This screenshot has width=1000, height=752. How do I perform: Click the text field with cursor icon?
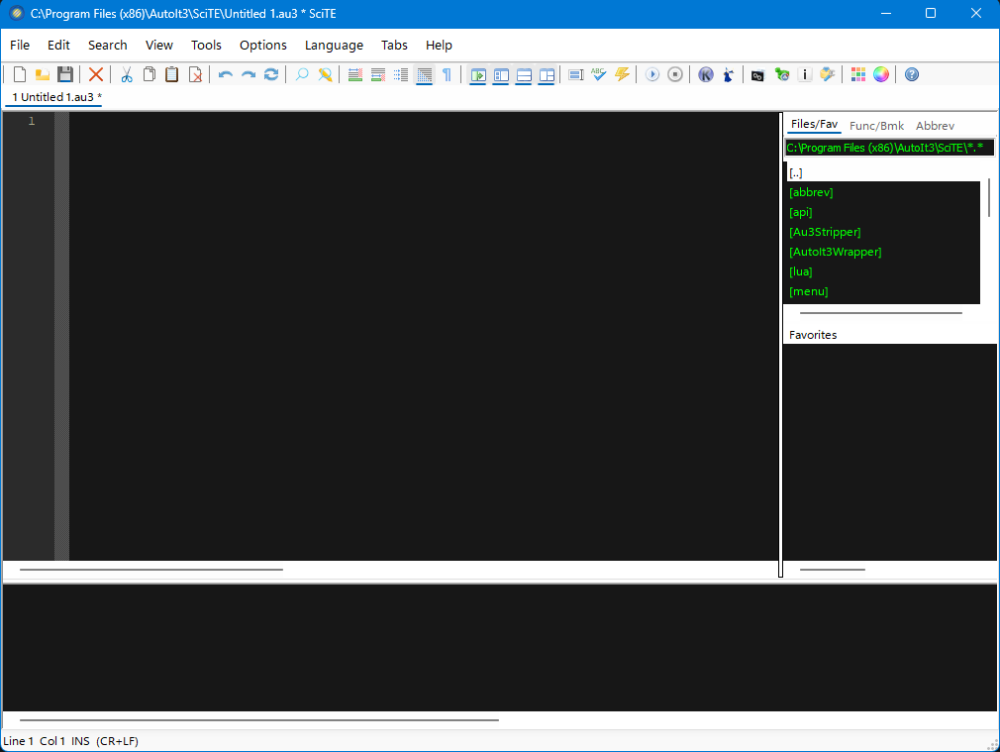click(x=575, y=75)
